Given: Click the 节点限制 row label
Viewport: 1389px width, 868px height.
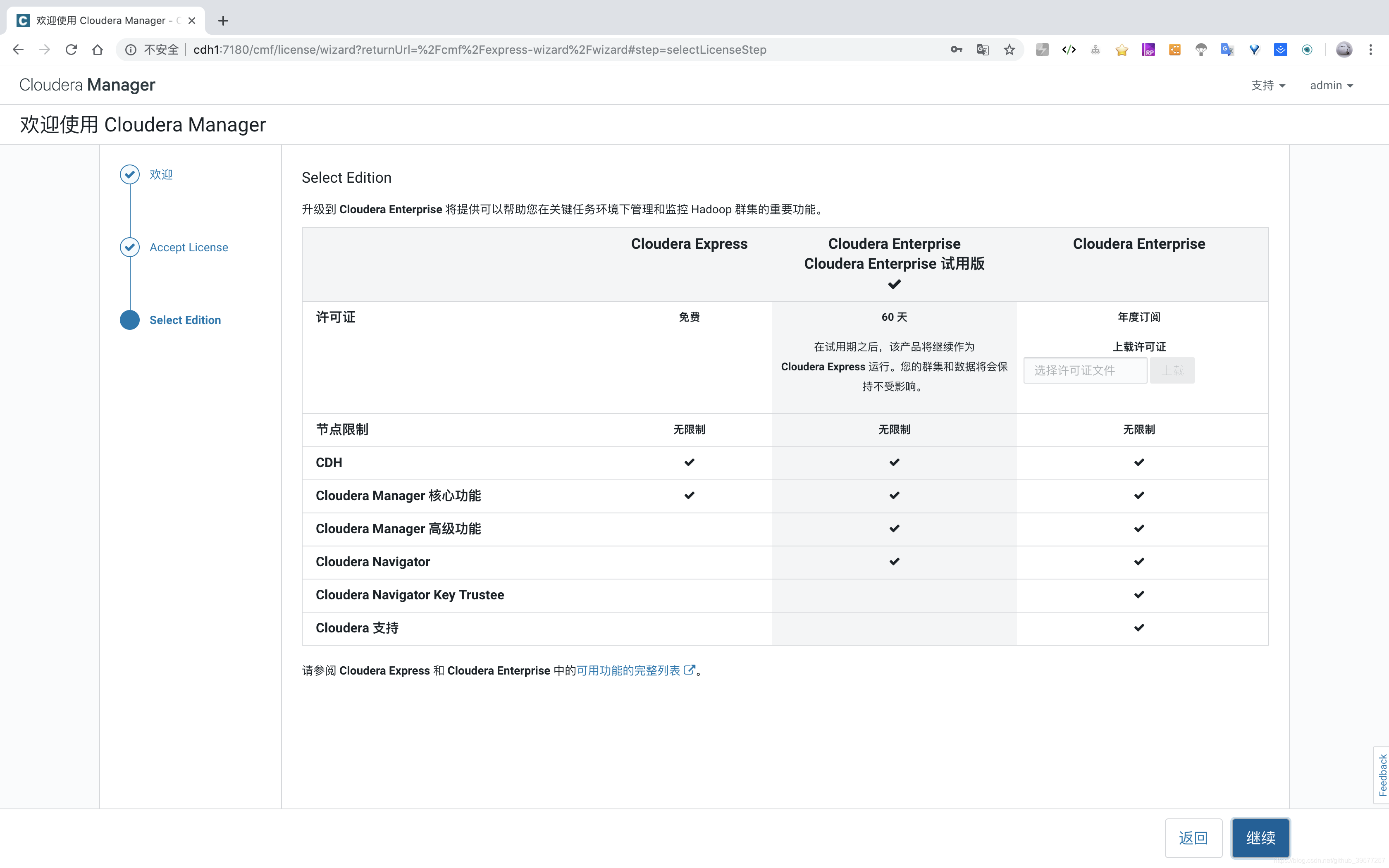Looking at the screenshot, I should [342, 429].
